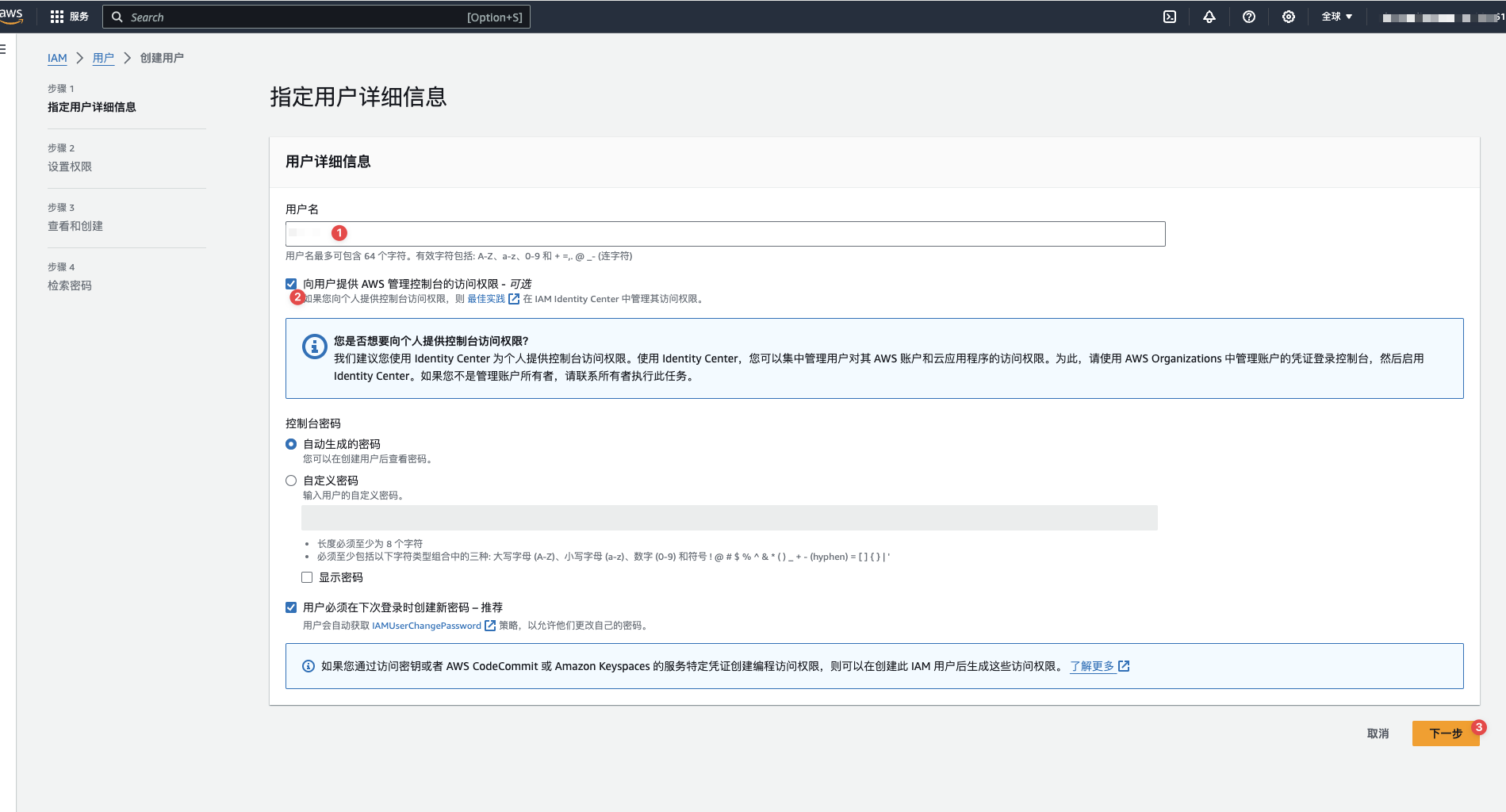
Task: Click the 控制台密码 label
Action: pos(313,423)
